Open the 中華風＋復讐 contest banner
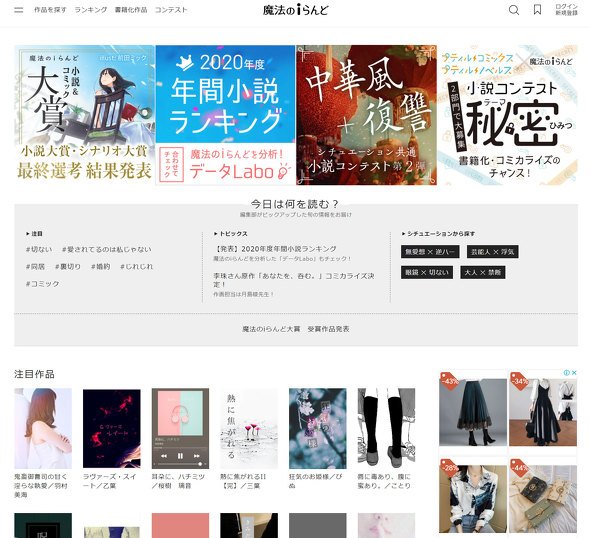This screenshot has height=538, width=590. (366, 115)
